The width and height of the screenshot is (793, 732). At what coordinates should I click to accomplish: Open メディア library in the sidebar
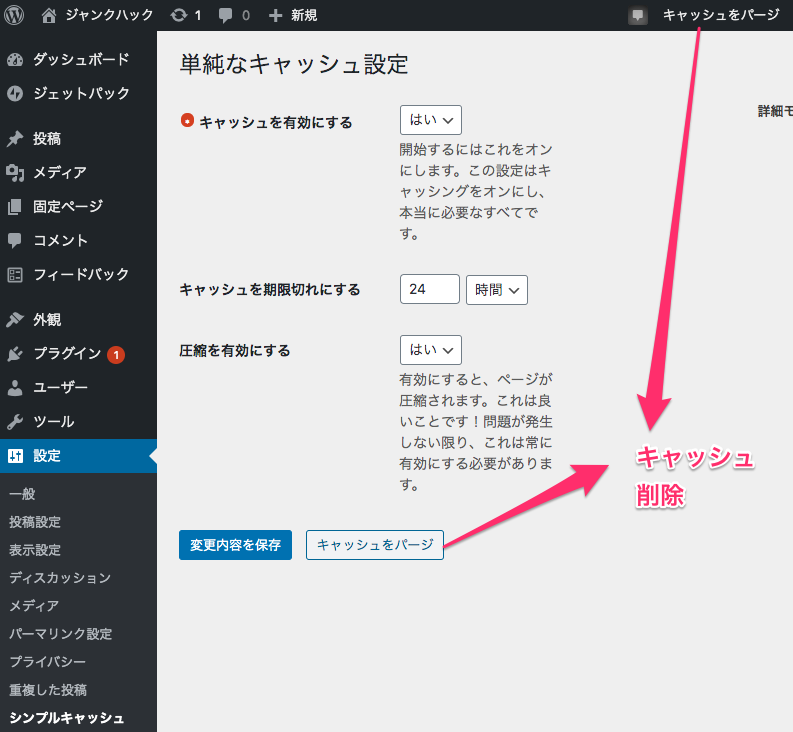(x=59, y=172)
